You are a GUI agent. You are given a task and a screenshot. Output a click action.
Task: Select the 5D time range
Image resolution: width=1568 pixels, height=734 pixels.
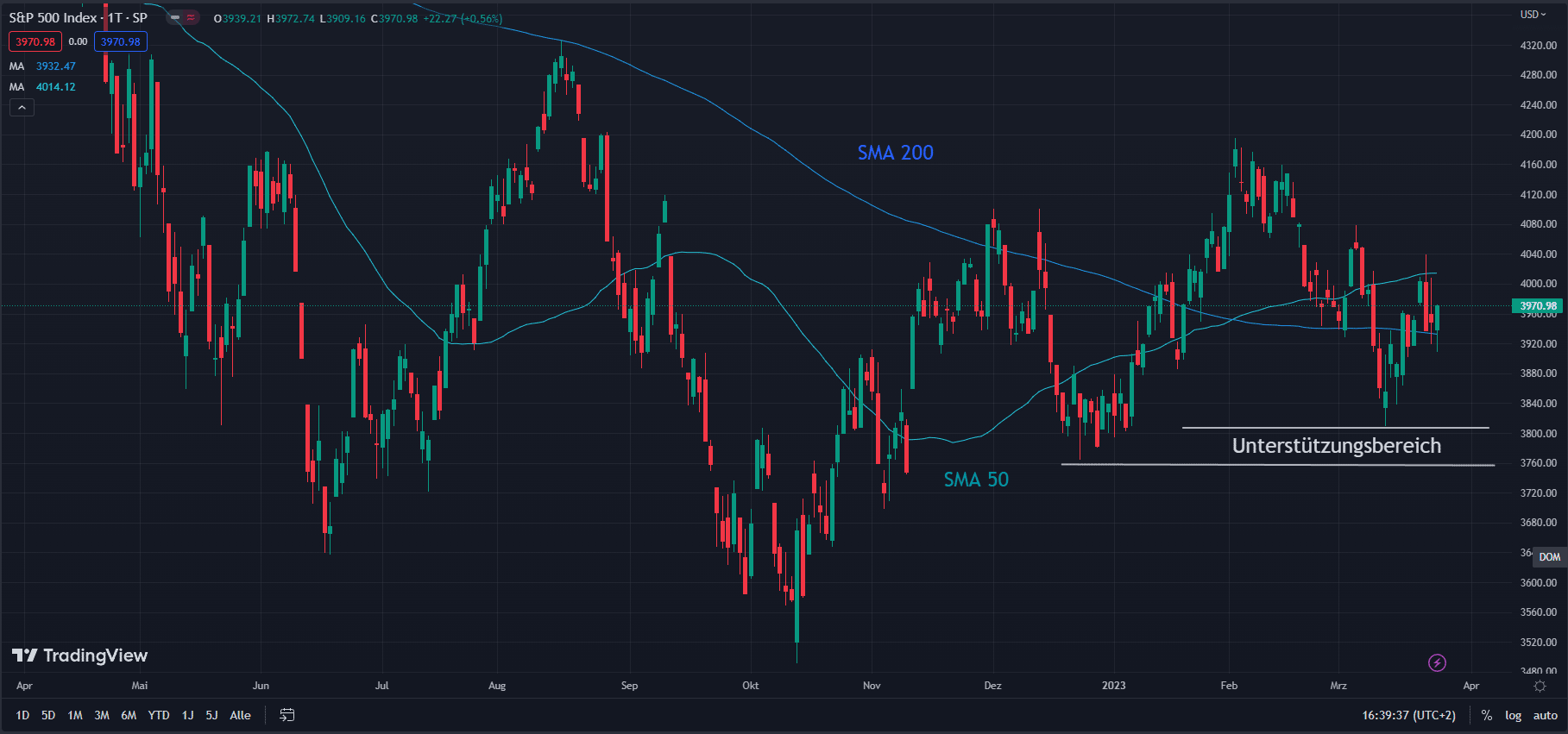(x=48, y=715)
